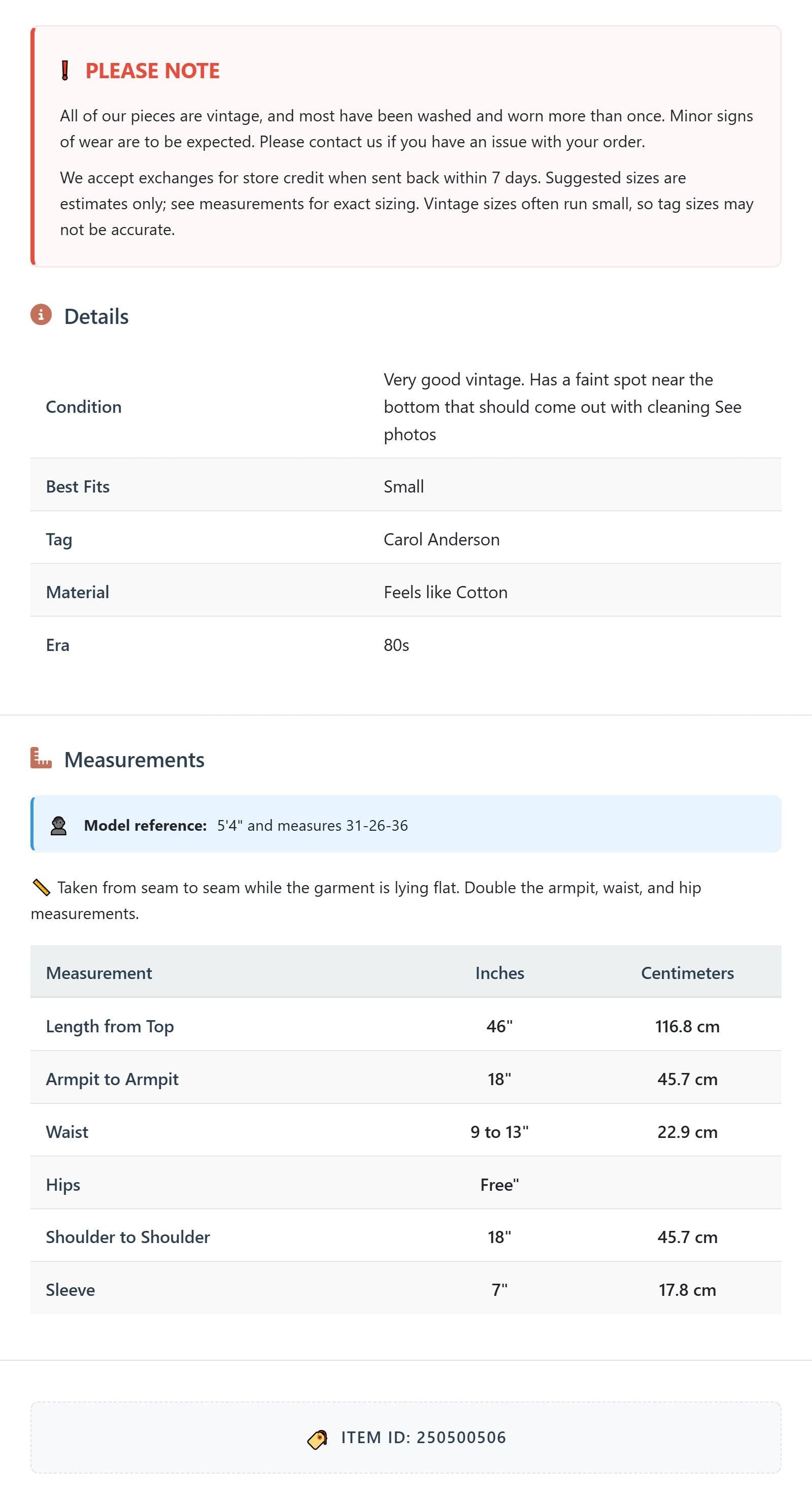The image size is (812, 1500).
Task: Click the Condition row label
Action: coord(84,406)
